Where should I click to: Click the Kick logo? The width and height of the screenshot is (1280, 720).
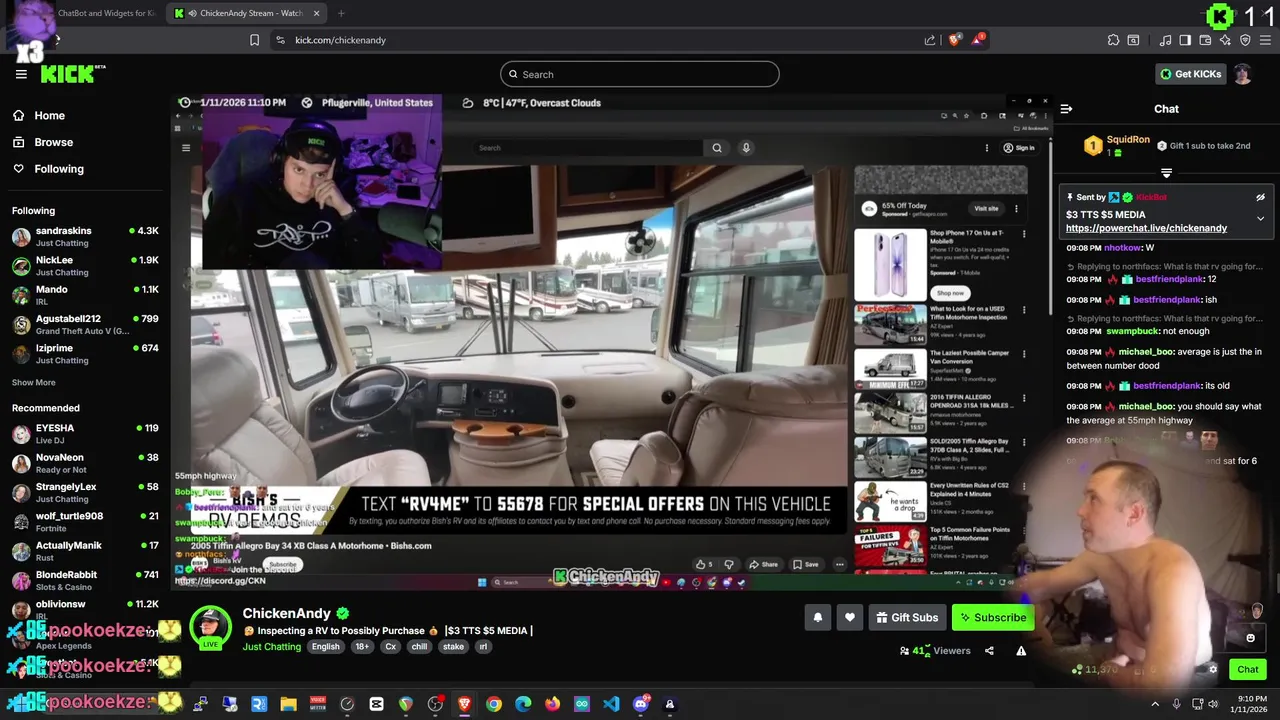click(73, 74)
